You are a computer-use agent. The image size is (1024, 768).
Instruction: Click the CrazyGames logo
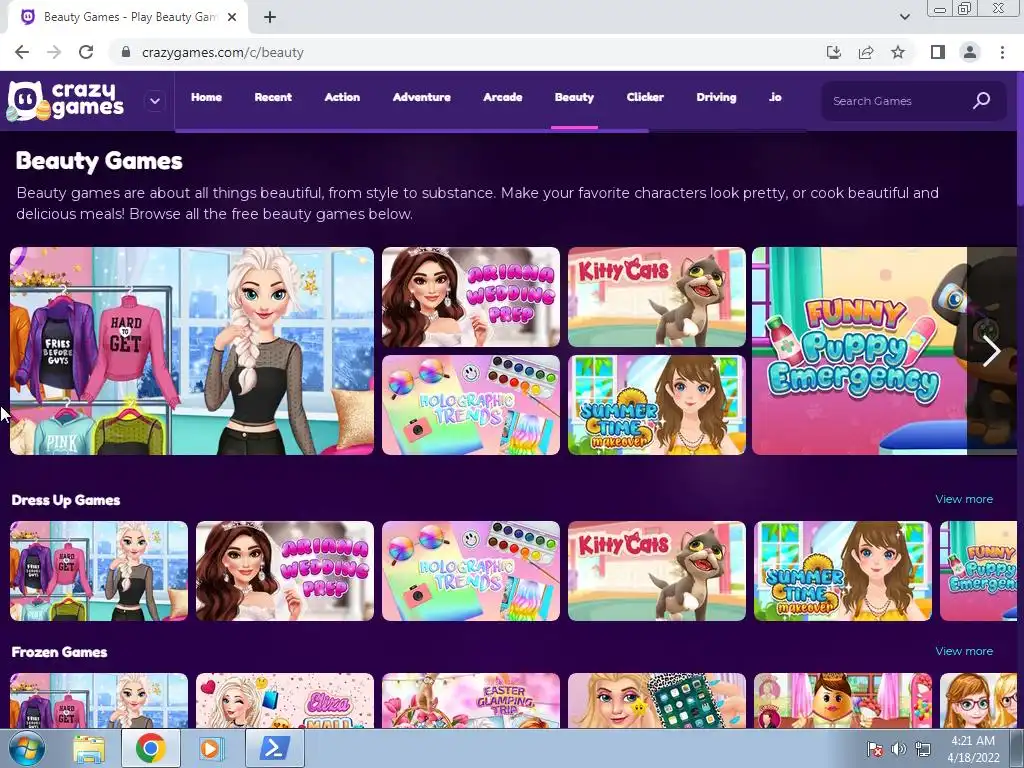click(x=65, y=101)
